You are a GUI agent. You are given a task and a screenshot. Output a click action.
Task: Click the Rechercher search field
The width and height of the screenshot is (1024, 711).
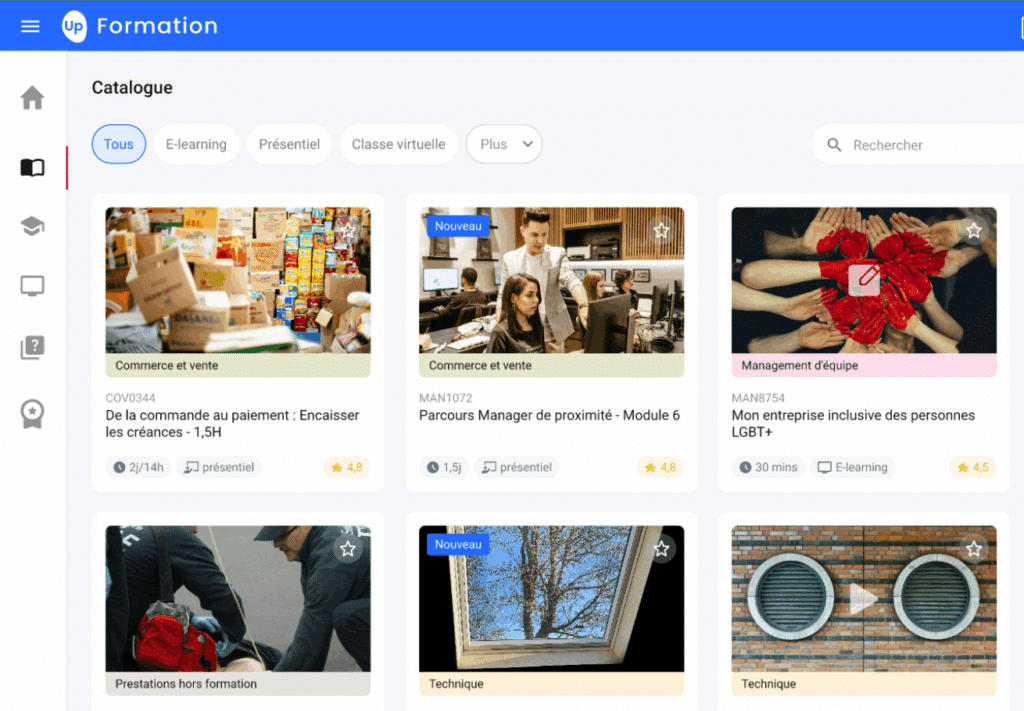click(x=920, y=145)
